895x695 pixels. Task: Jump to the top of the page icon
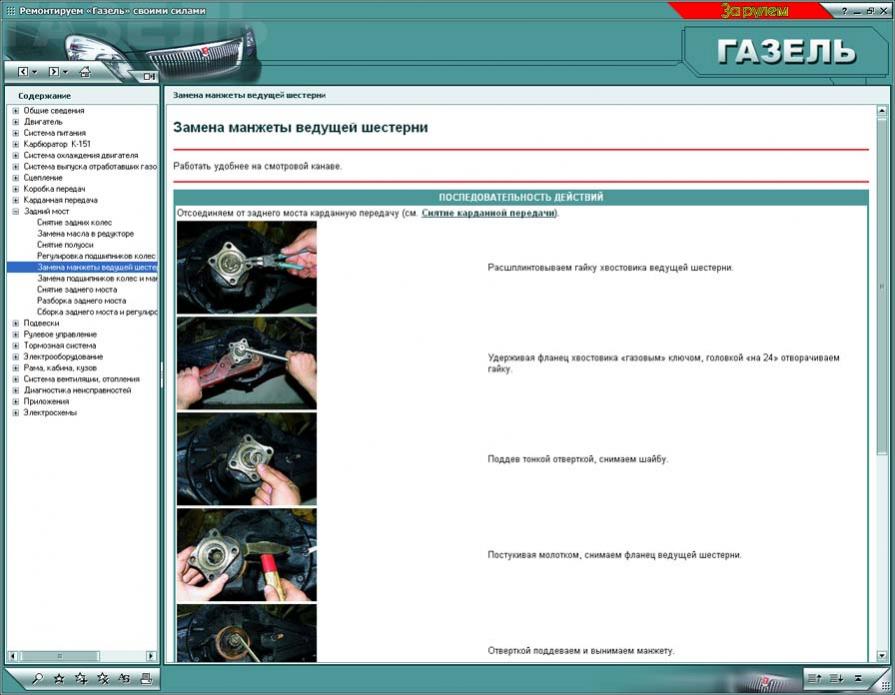[x=858, y=678]
